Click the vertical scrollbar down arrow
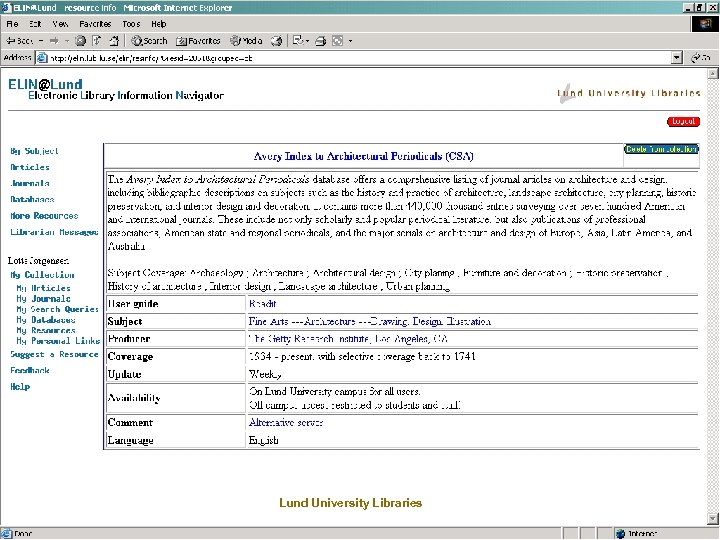Screen dimensions: 720x540 click(x=713, y=519)
